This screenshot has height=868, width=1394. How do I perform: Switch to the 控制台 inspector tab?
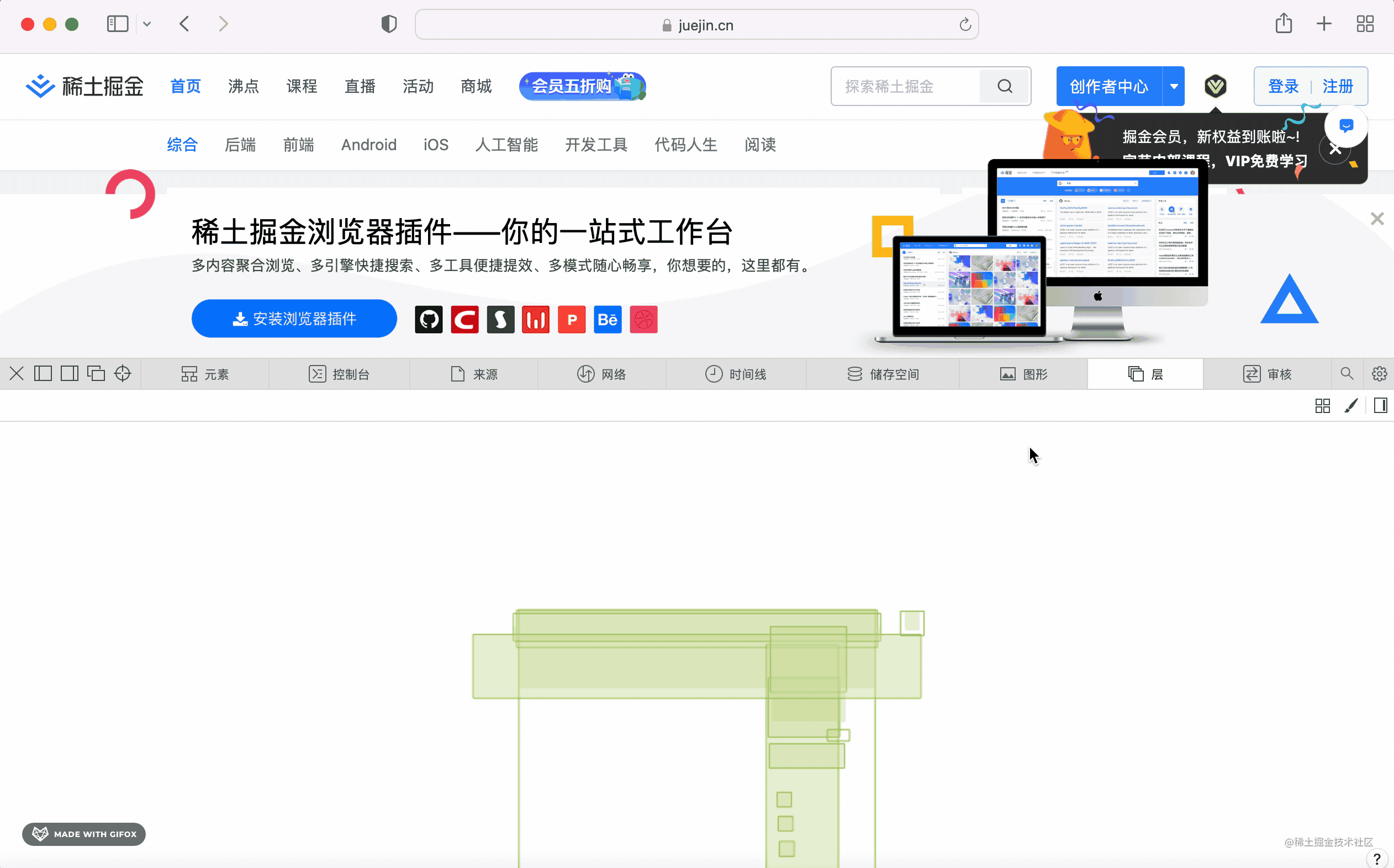pyautogui.click(x=339, y=374)
